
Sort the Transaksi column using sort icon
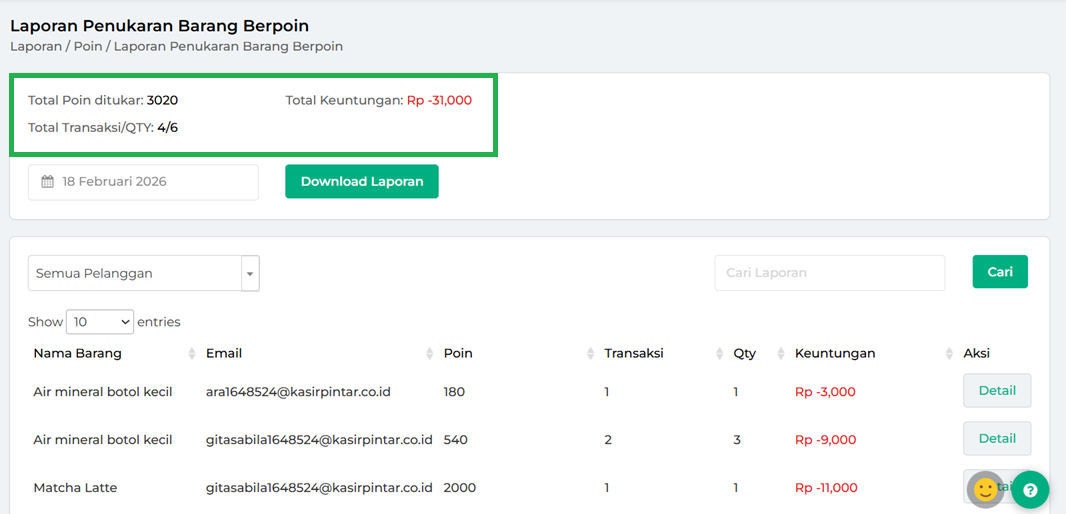[x=720, y=354]
